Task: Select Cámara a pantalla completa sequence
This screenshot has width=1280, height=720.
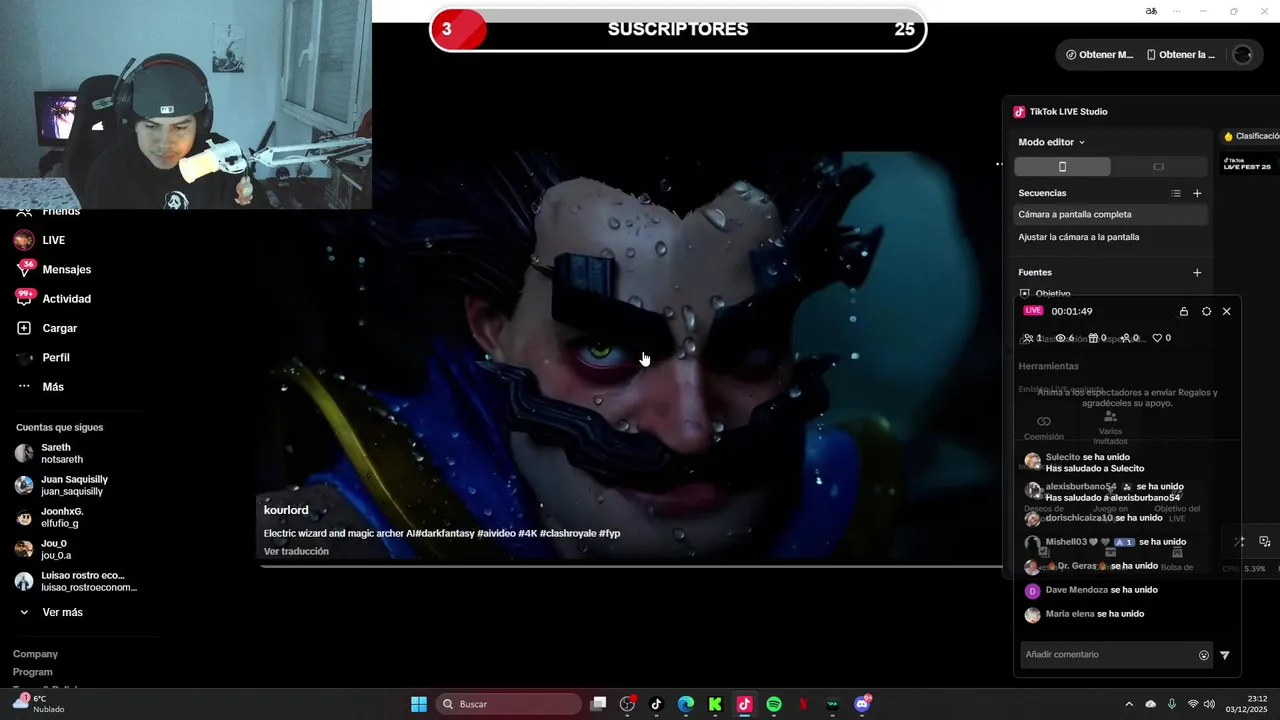Action: (x=1111, y=214)
